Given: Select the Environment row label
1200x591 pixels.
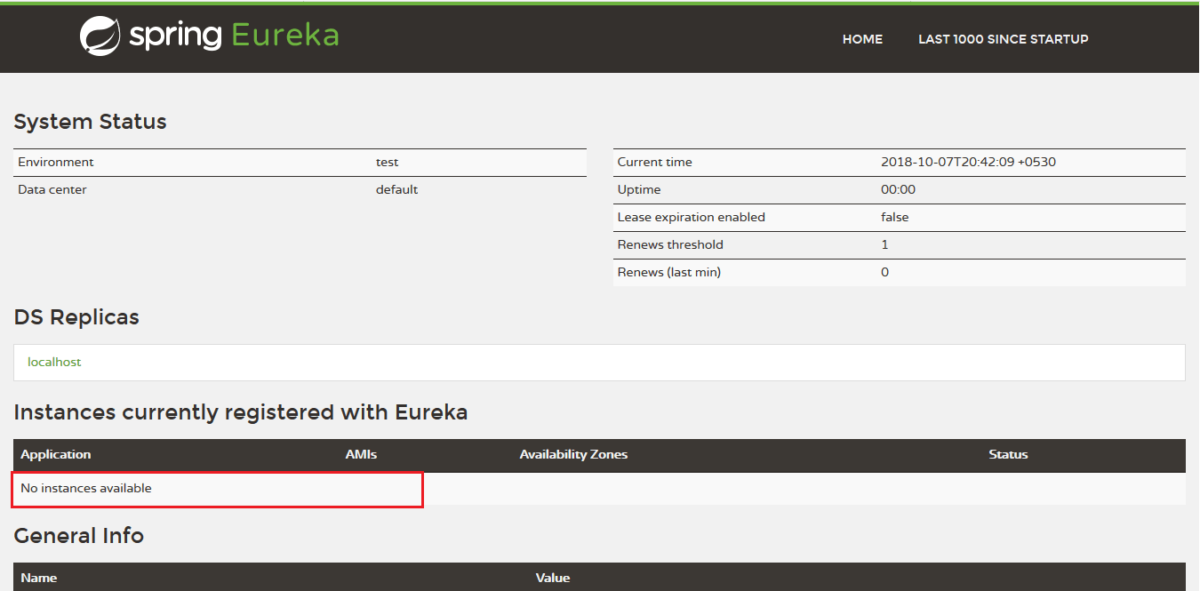Looking at the screenshot, I should coord(56,162).
